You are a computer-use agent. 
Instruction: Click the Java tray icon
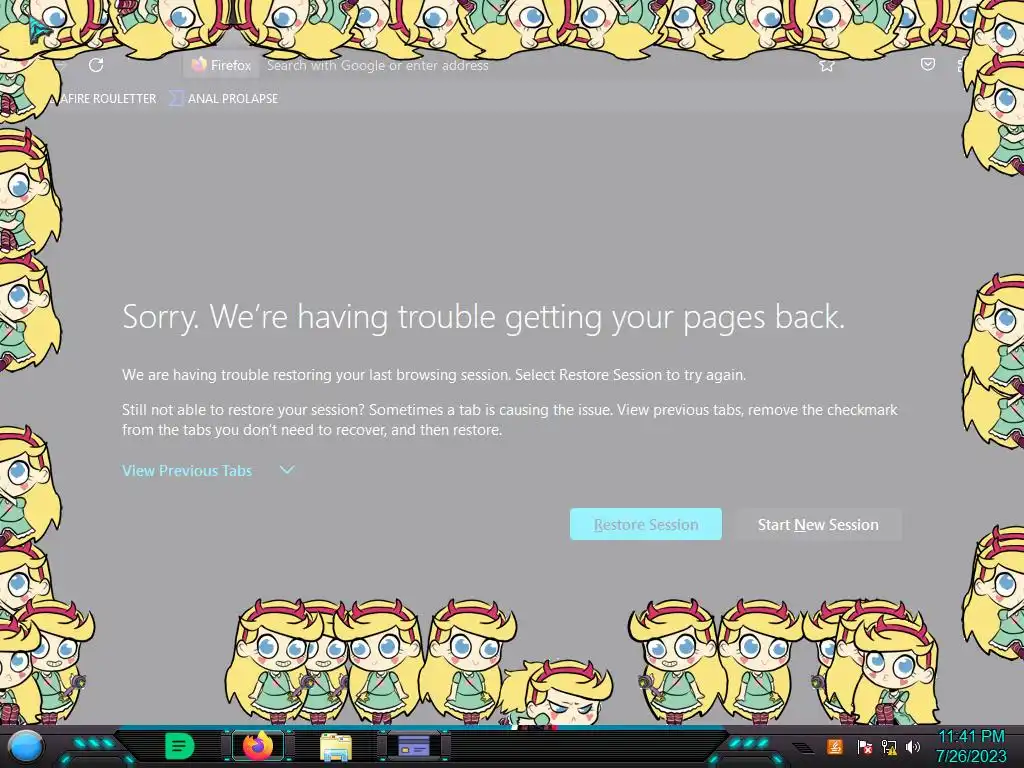coord(834,746)
